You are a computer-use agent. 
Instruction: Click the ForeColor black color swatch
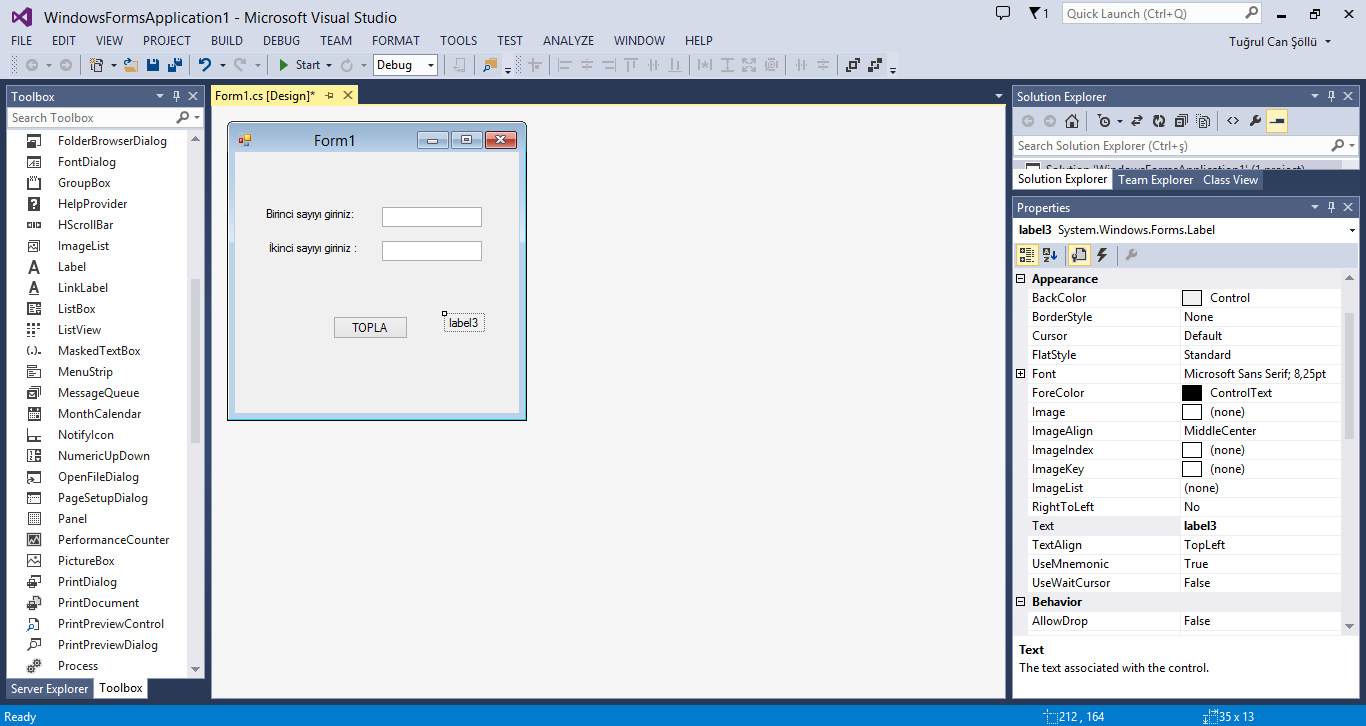[1192, 393]
